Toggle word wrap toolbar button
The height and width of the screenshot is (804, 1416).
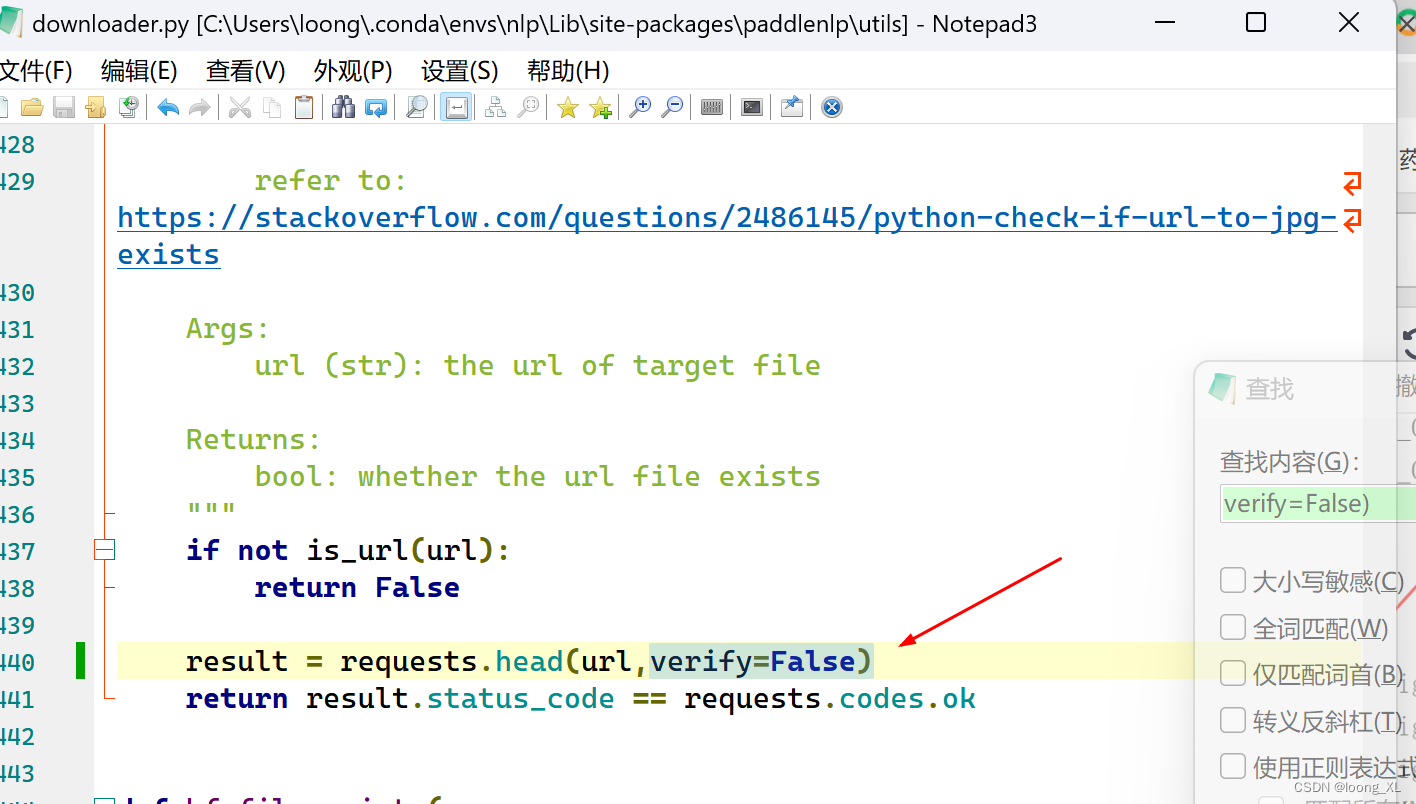(x=457, y=107)
